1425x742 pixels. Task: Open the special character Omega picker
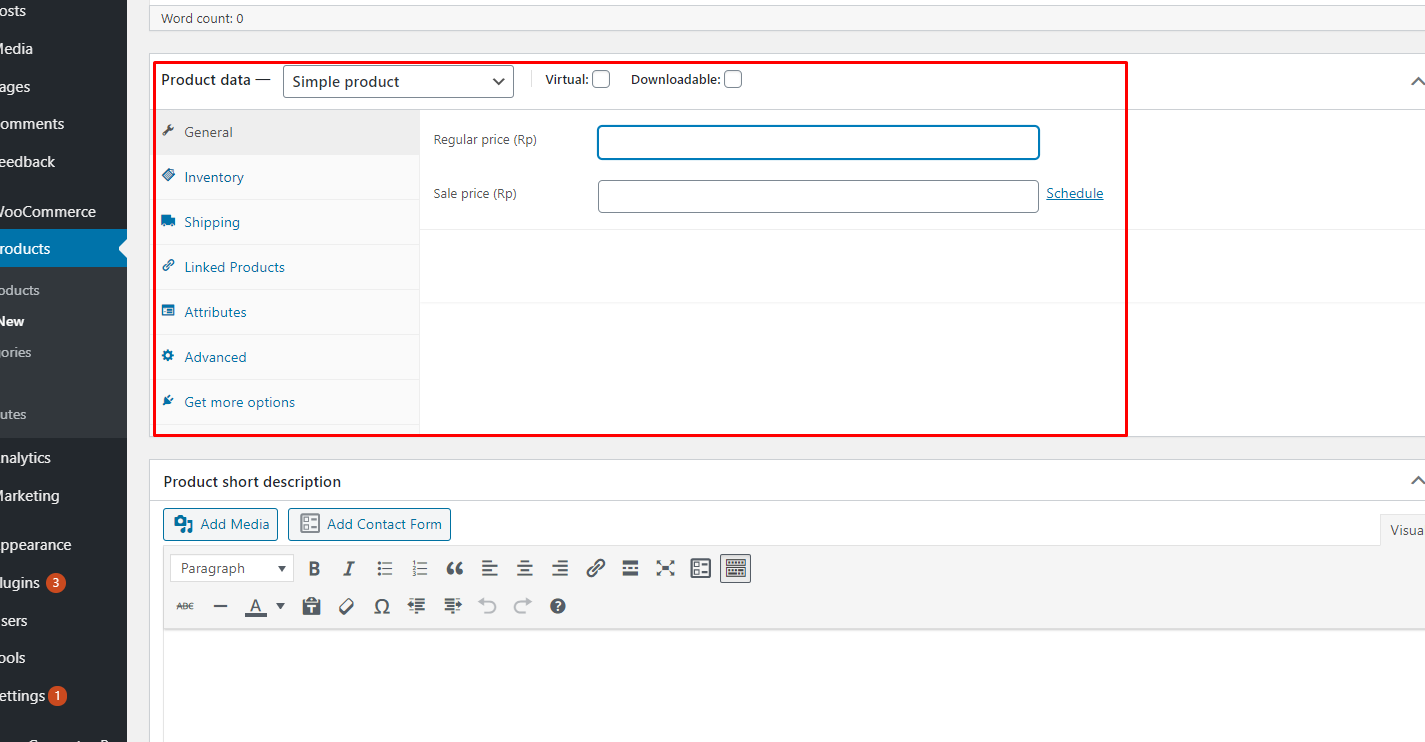(x=381, y=606)
